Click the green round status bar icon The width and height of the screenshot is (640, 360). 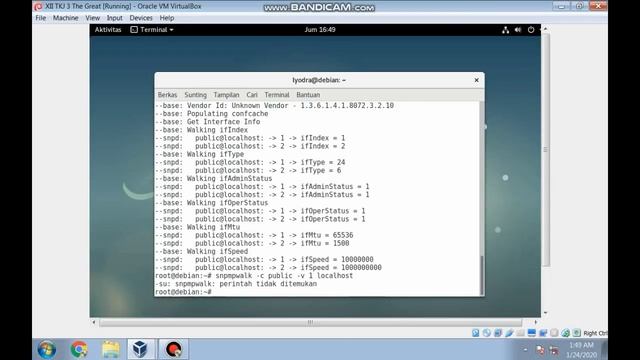click(x=565, y=333)
